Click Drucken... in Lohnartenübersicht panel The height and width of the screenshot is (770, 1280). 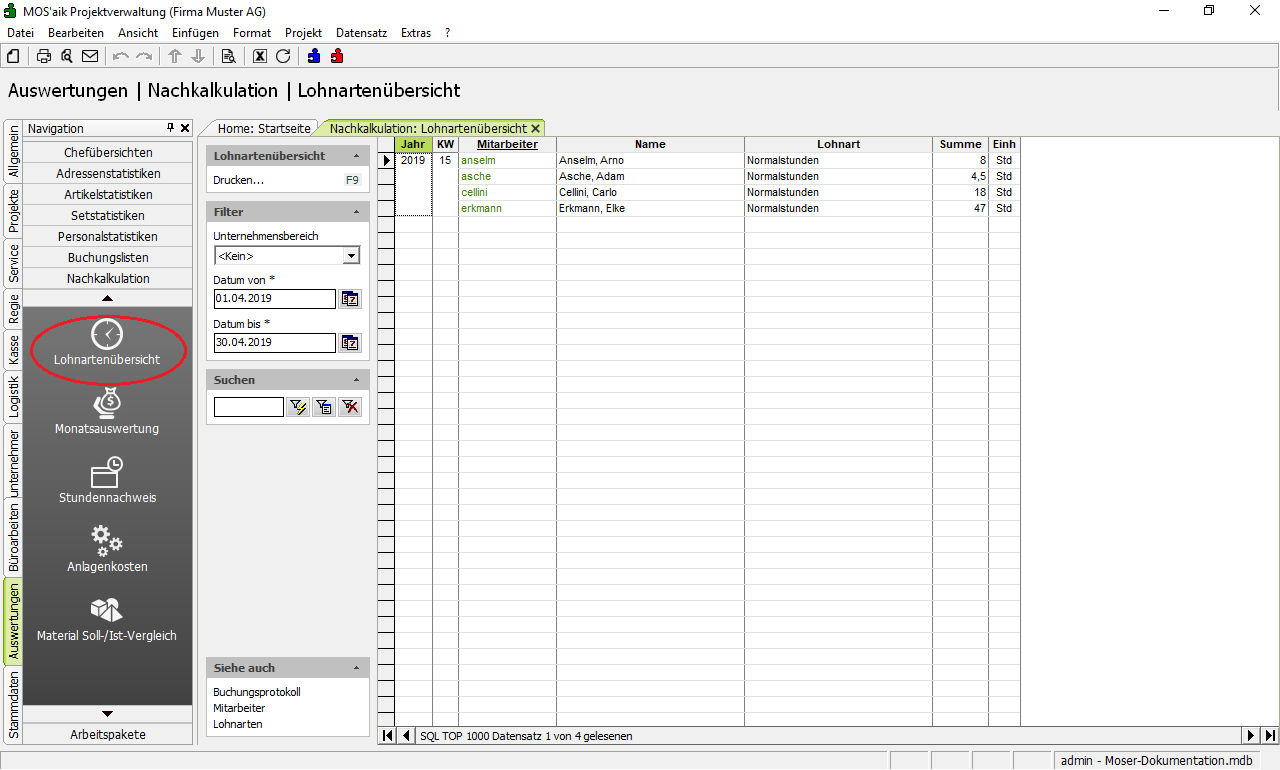[239, 181]
